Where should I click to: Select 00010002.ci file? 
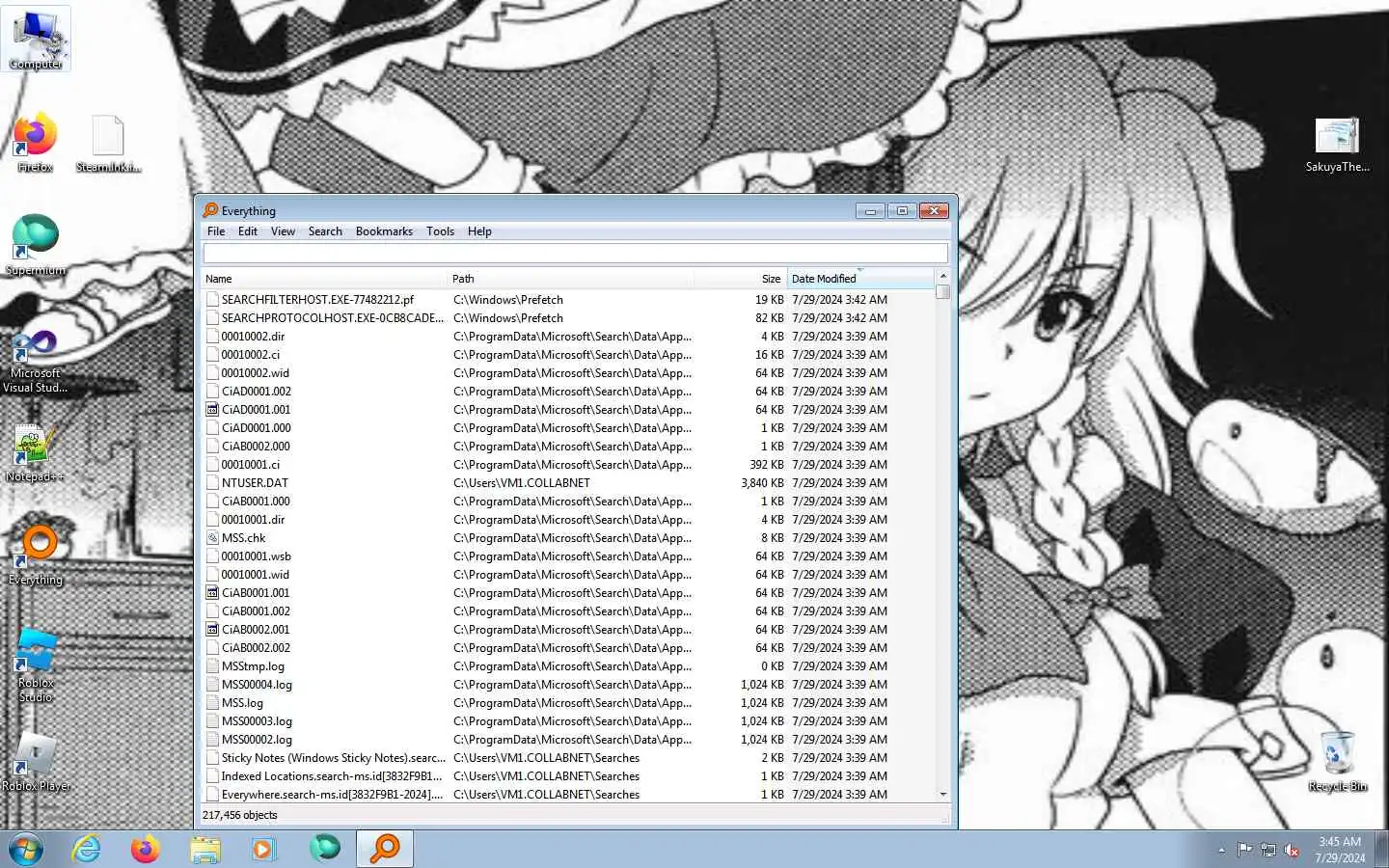coord(250,355)
